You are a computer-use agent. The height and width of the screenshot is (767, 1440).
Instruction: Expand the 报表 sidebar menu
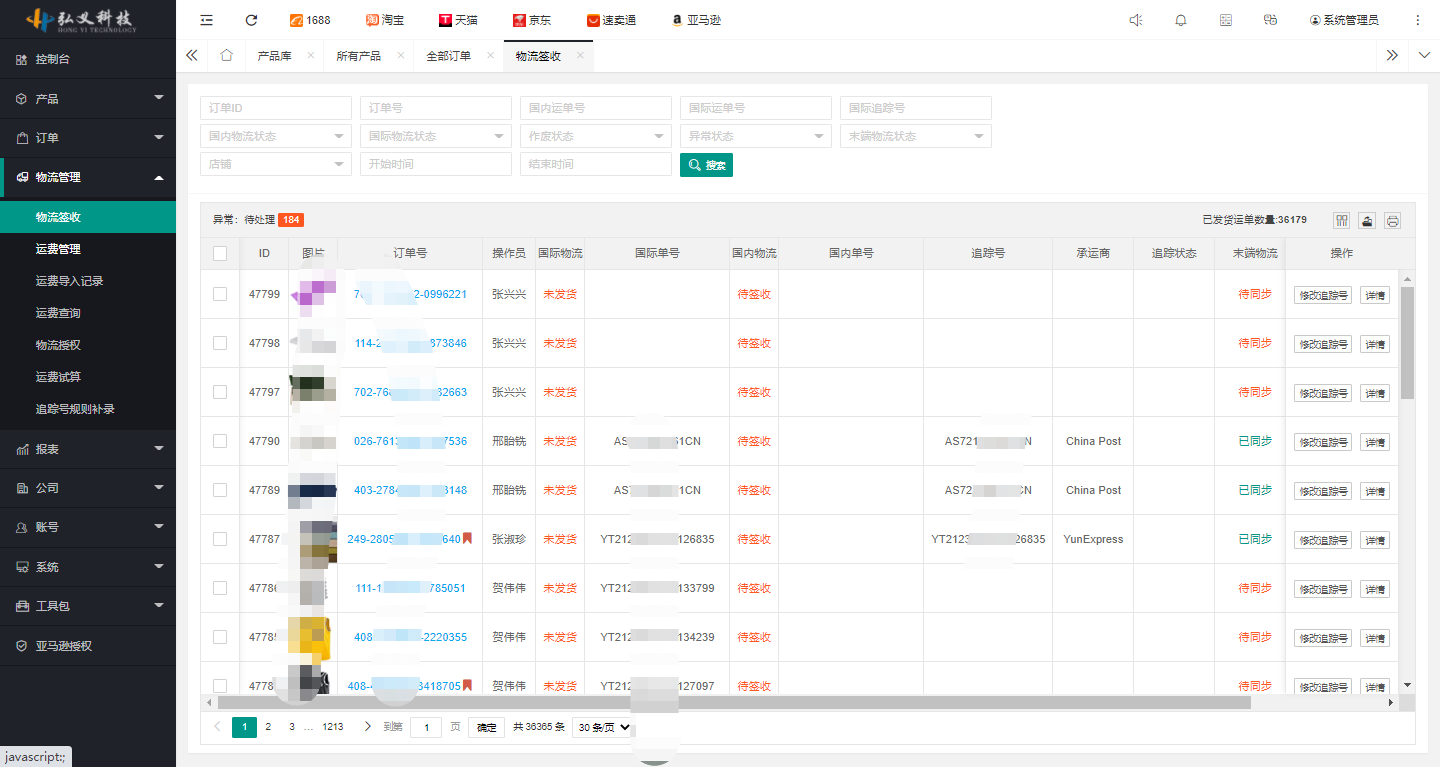(x=88, y=449)
